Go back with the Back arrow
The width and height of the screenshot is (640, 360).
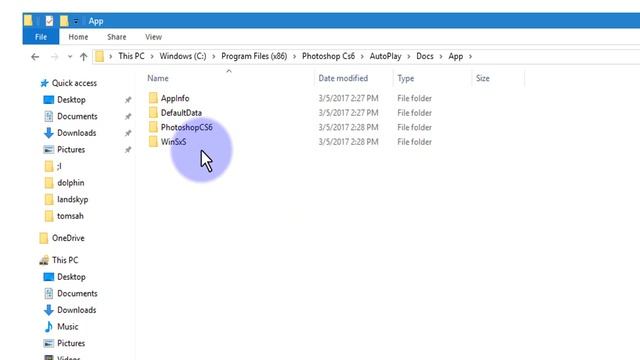pyautogui.click(x=35, y=56)
